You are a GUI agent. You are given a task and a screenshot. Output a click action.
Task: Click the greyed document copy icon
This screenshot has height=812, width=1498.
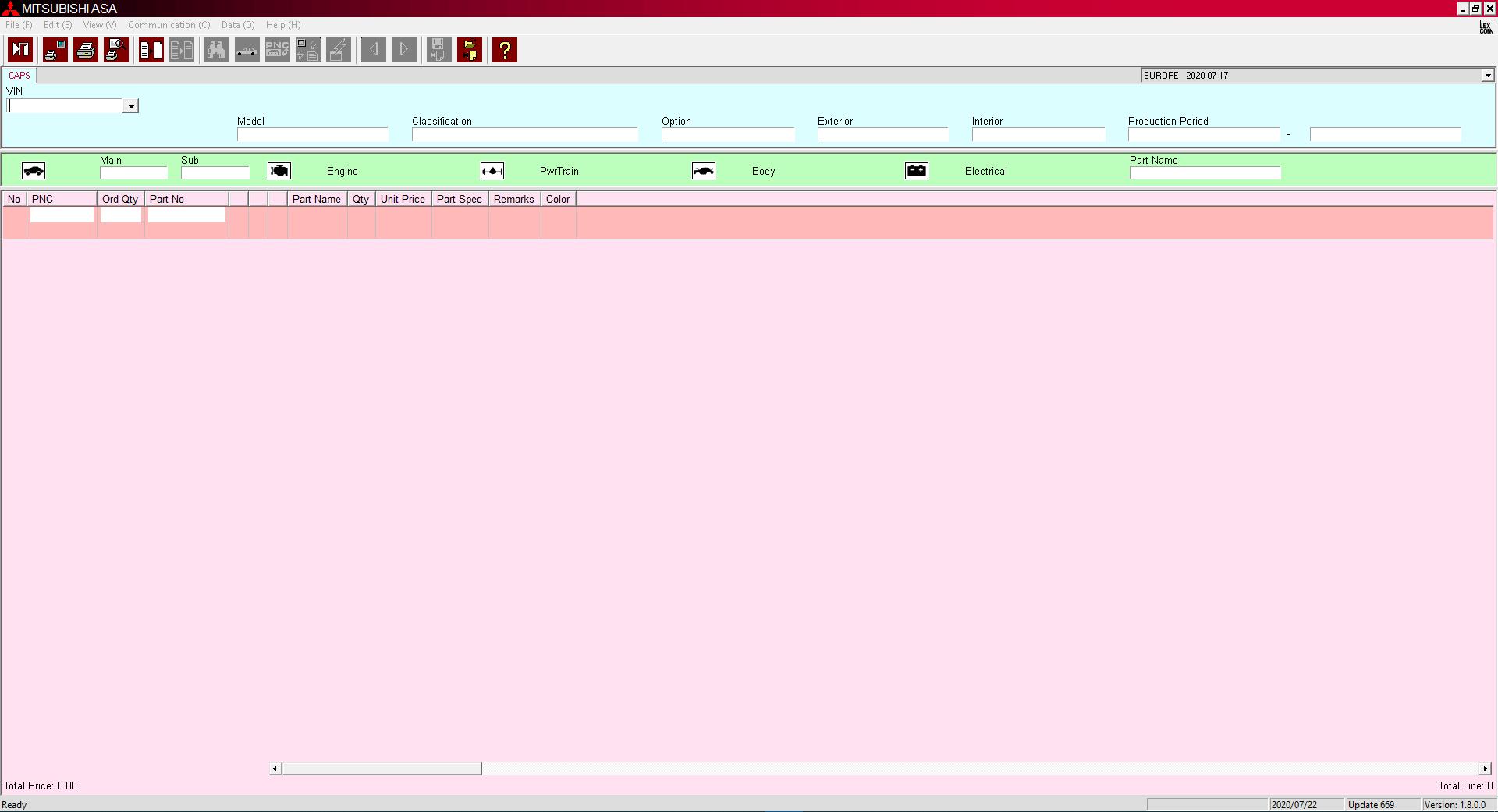[x=182, y=51]
